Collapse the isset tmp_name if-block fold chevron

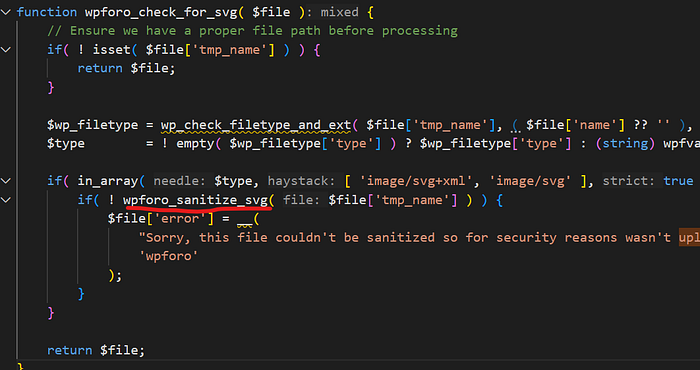click(x=5, y=50)
